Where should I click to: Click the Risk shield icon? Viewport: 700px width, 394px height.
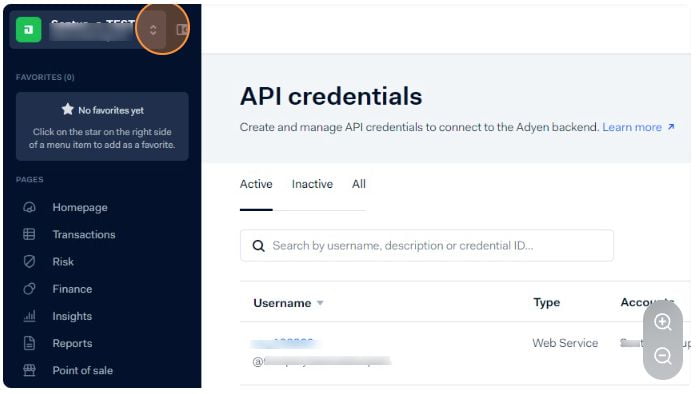point(29,261)
